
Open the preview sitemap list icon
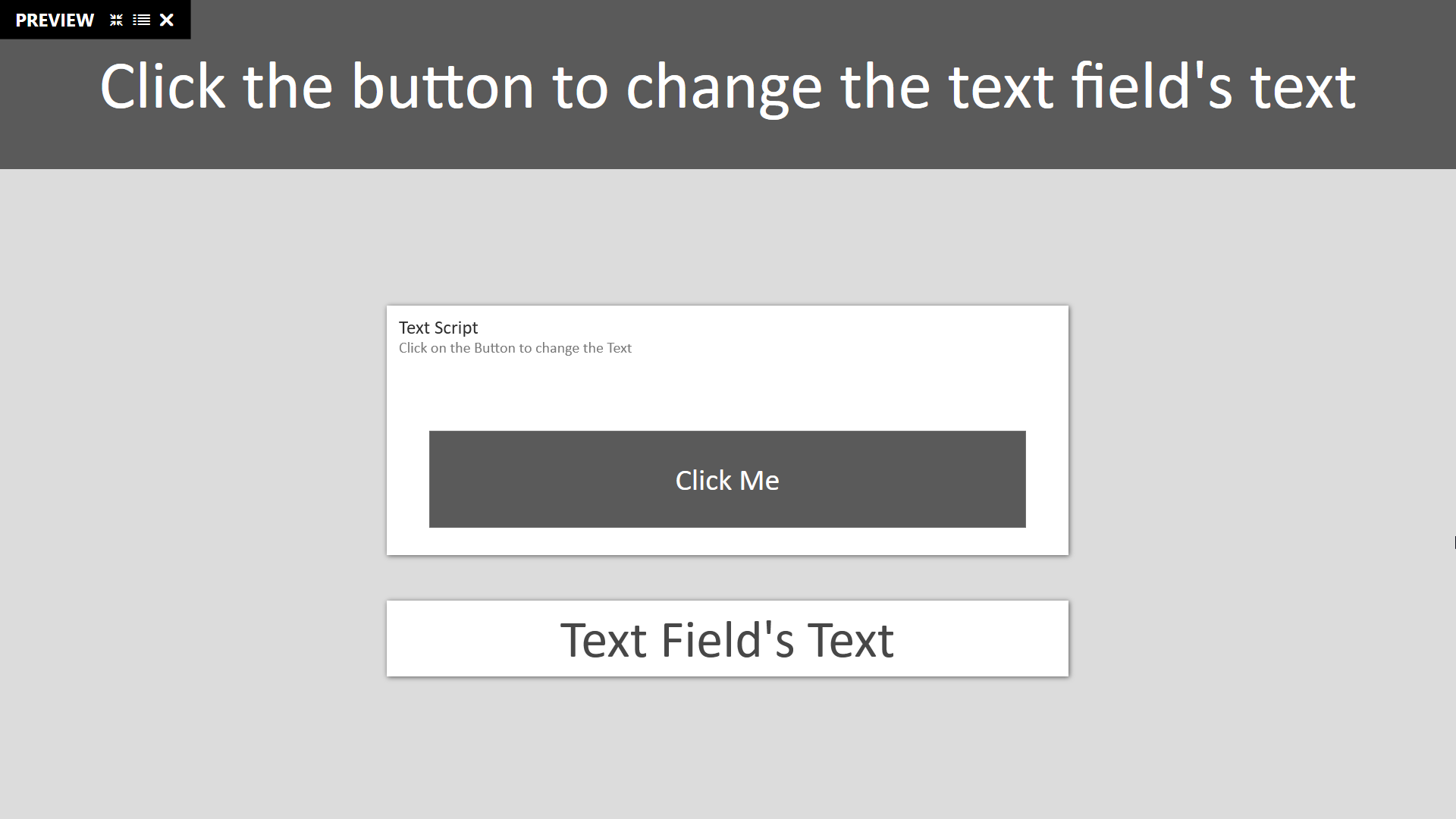click(x=141, y=20)
